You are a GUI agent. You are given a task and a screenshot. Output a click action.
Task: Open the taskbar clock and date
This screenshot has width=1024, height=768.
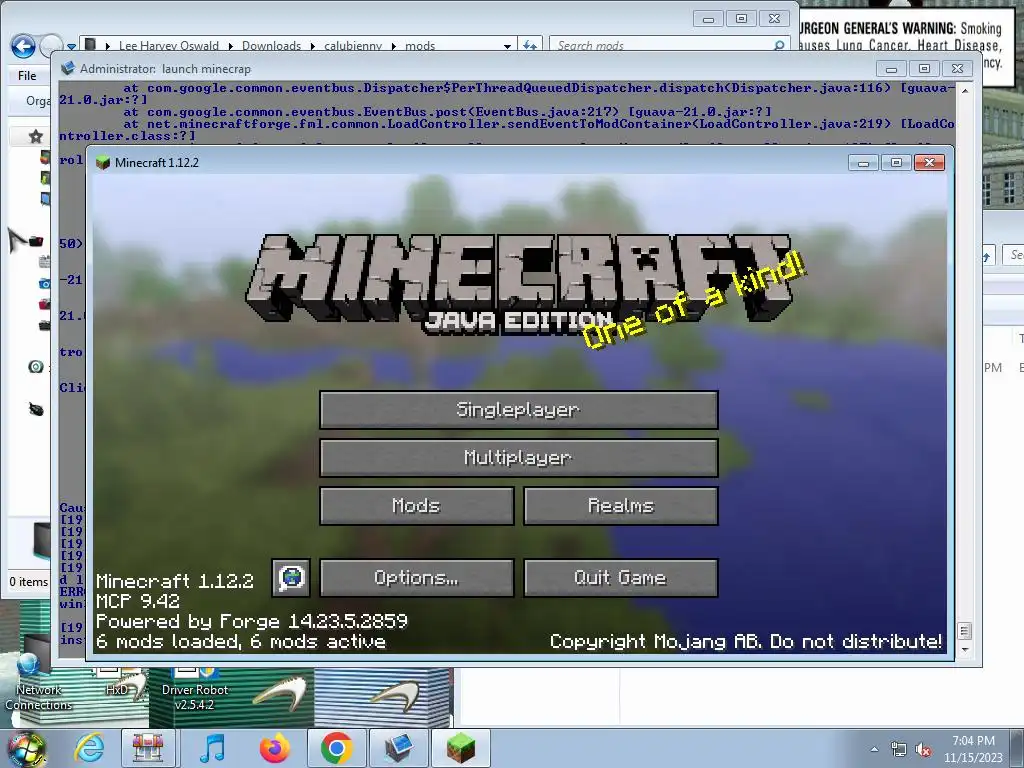point(973,749)
